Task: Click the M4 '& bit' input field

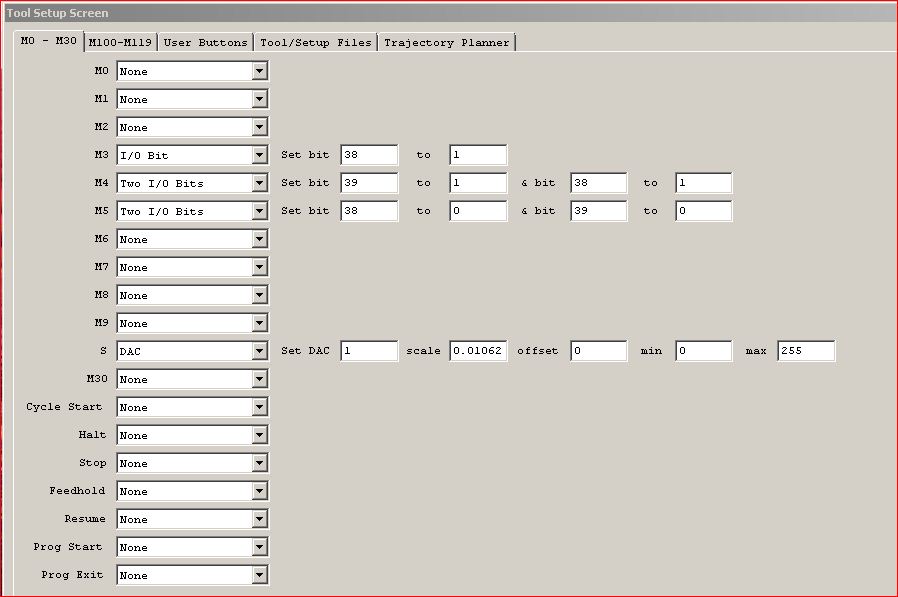Action: tap(598, 184)
